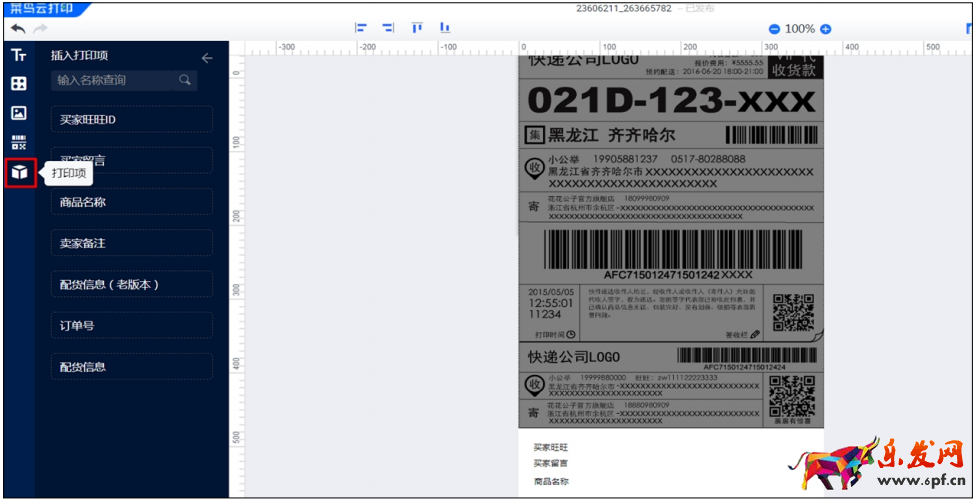
Task: Zoom out with the minus button
Action: tap(773, 30)
